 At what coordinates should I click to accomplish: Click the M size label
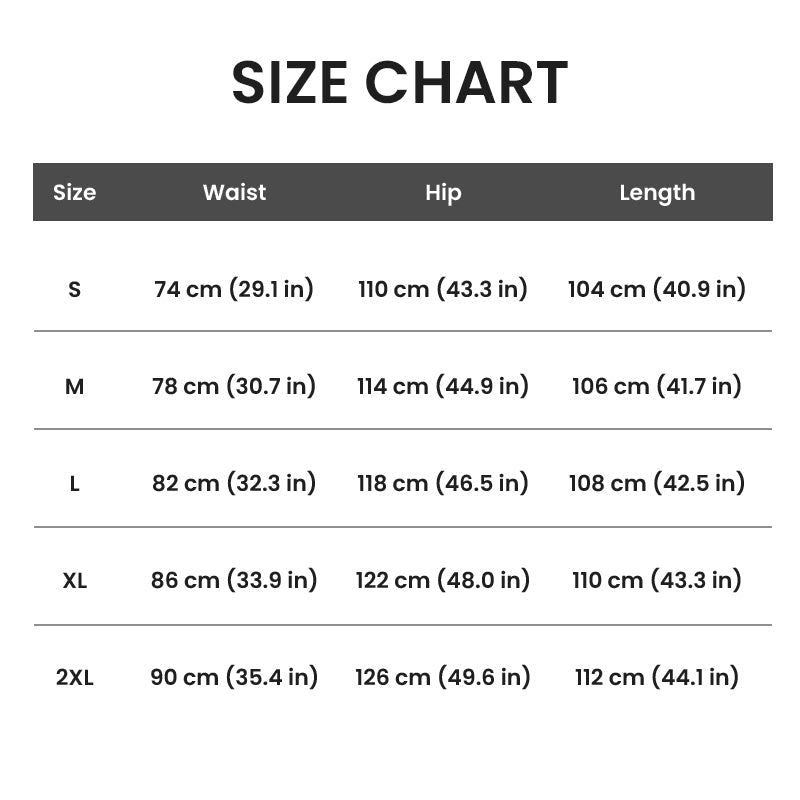point(74,386)
